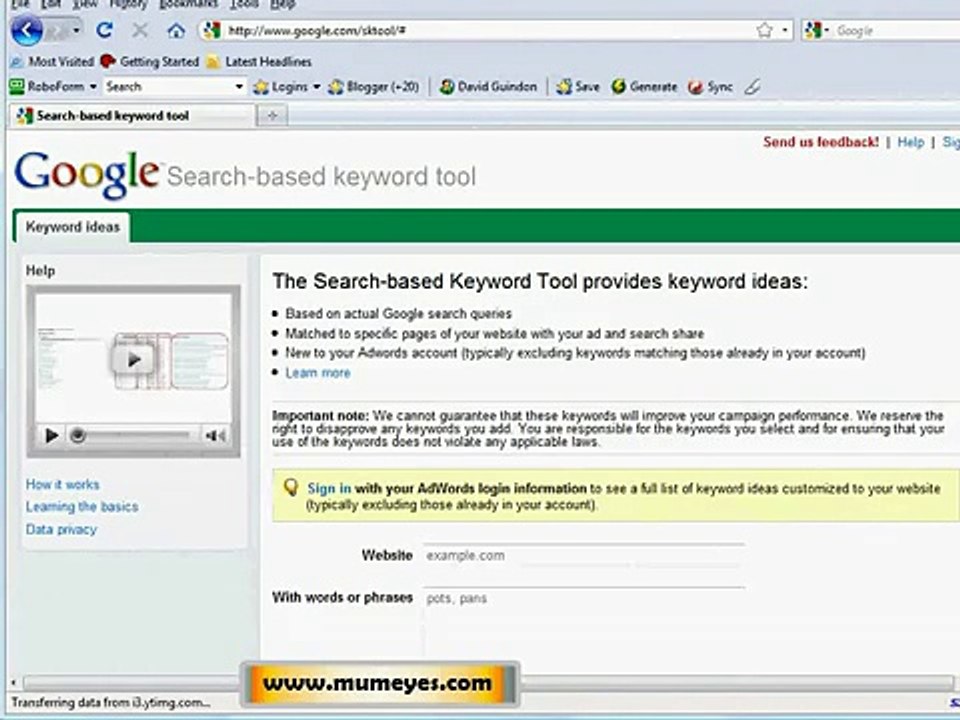Click the RoboForm pencil edit icon

click(752, 87)
